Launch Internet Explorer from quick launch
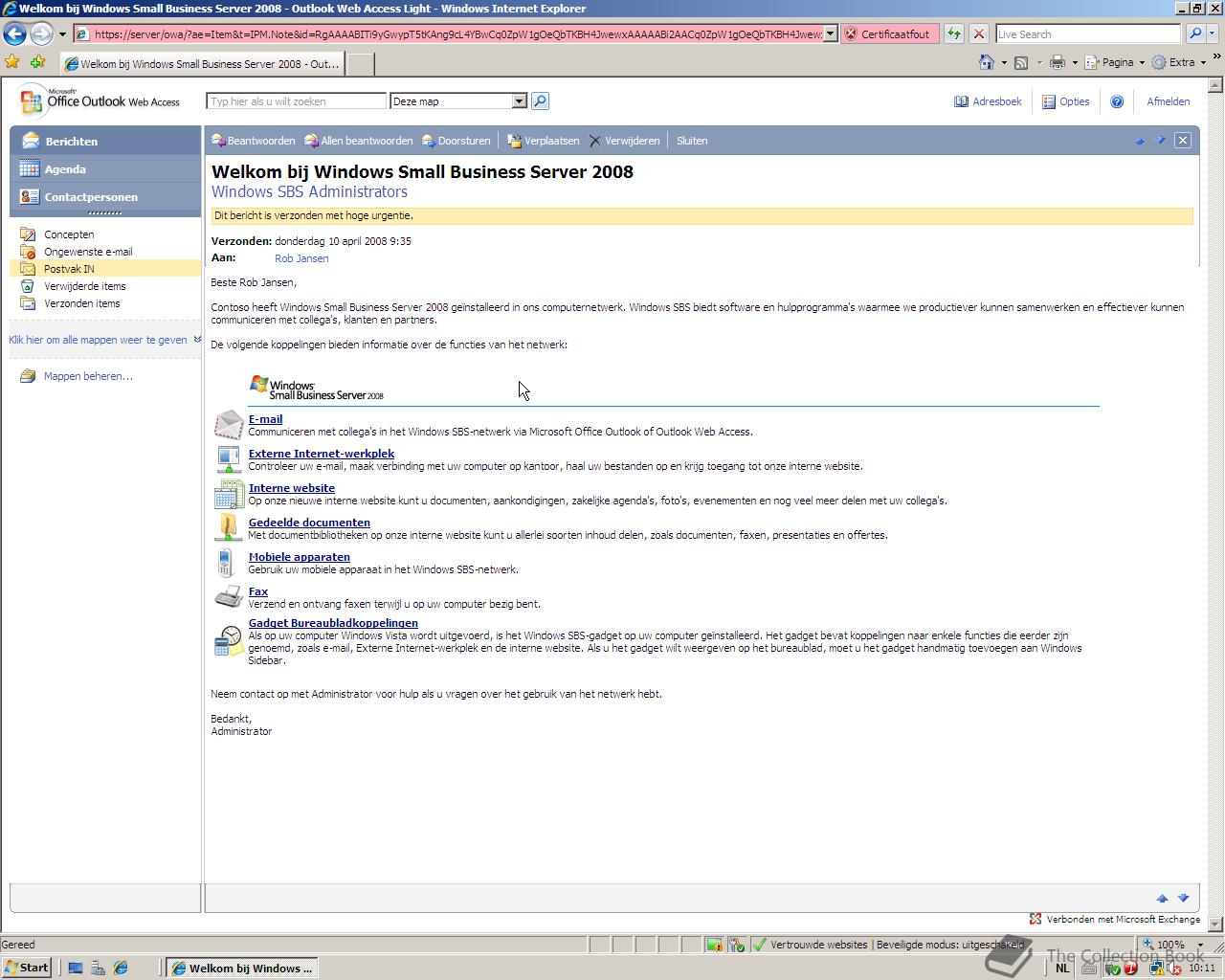Image resolution: width=1225 pixels, height=980 pixels. click(121, 968)
